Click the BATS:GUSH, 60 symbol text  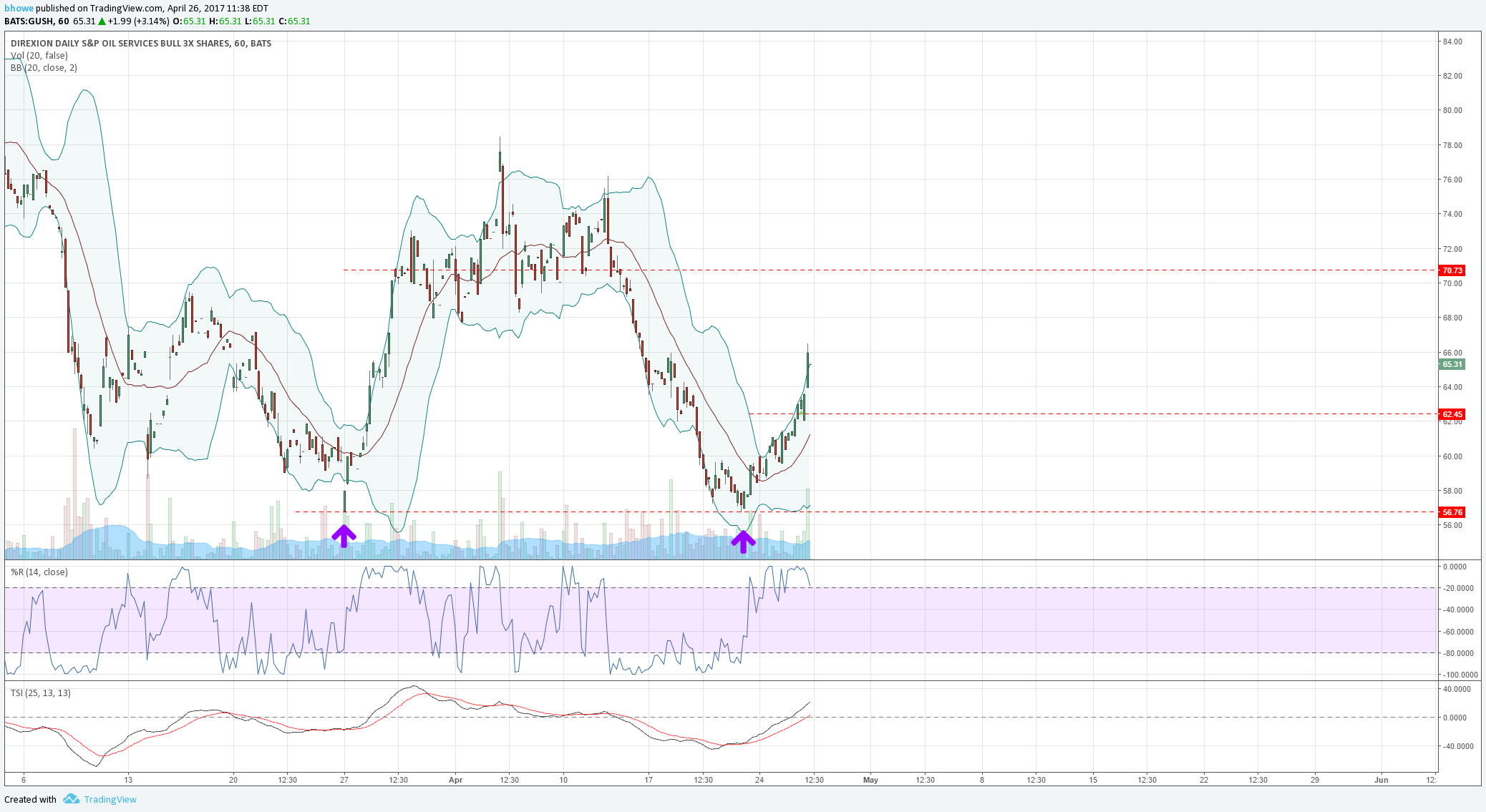point(37,21)
